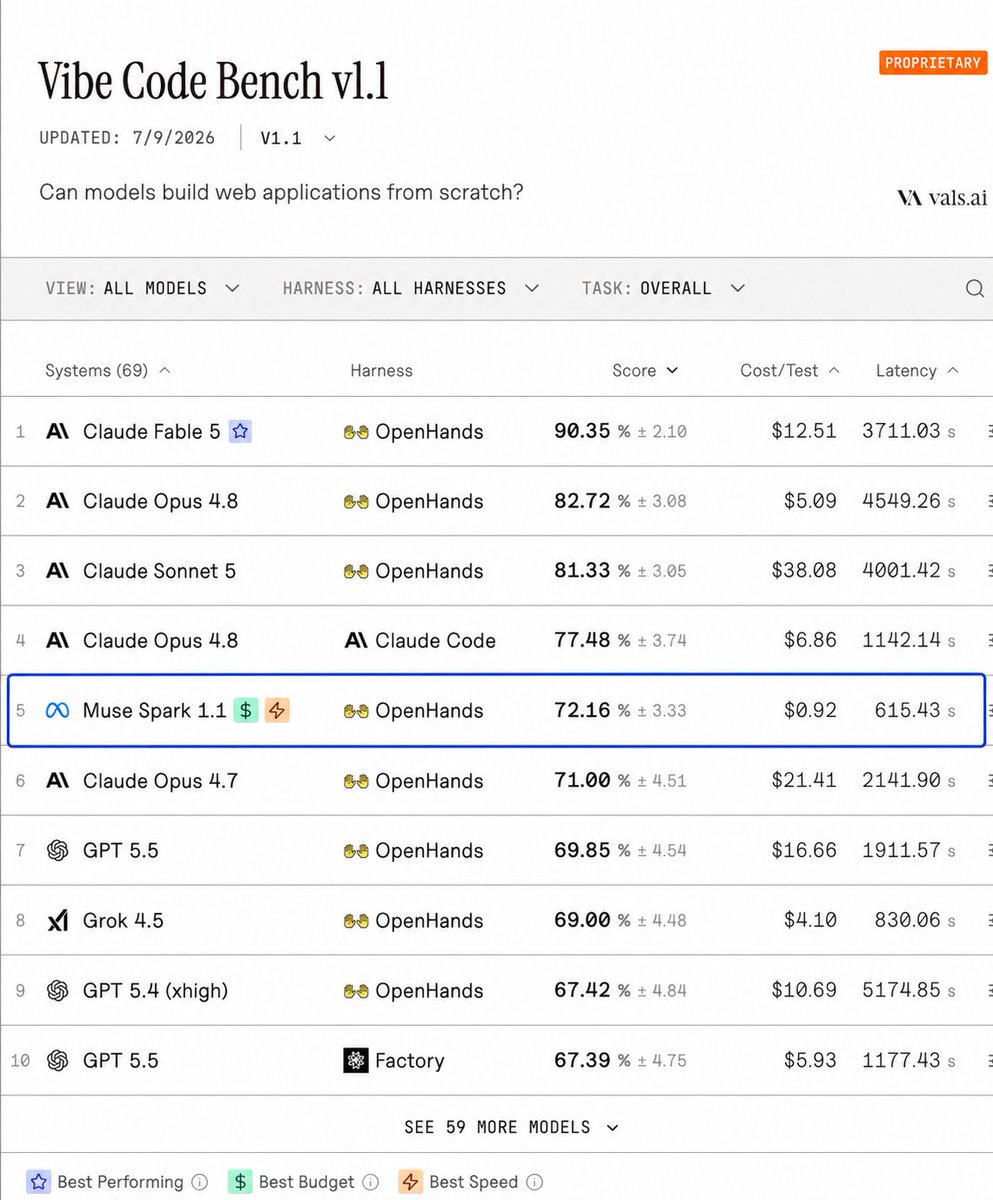Click the 90.35 score value
Image resolution: width=993 pixels, height=1200 pixels.
point(582,432)
